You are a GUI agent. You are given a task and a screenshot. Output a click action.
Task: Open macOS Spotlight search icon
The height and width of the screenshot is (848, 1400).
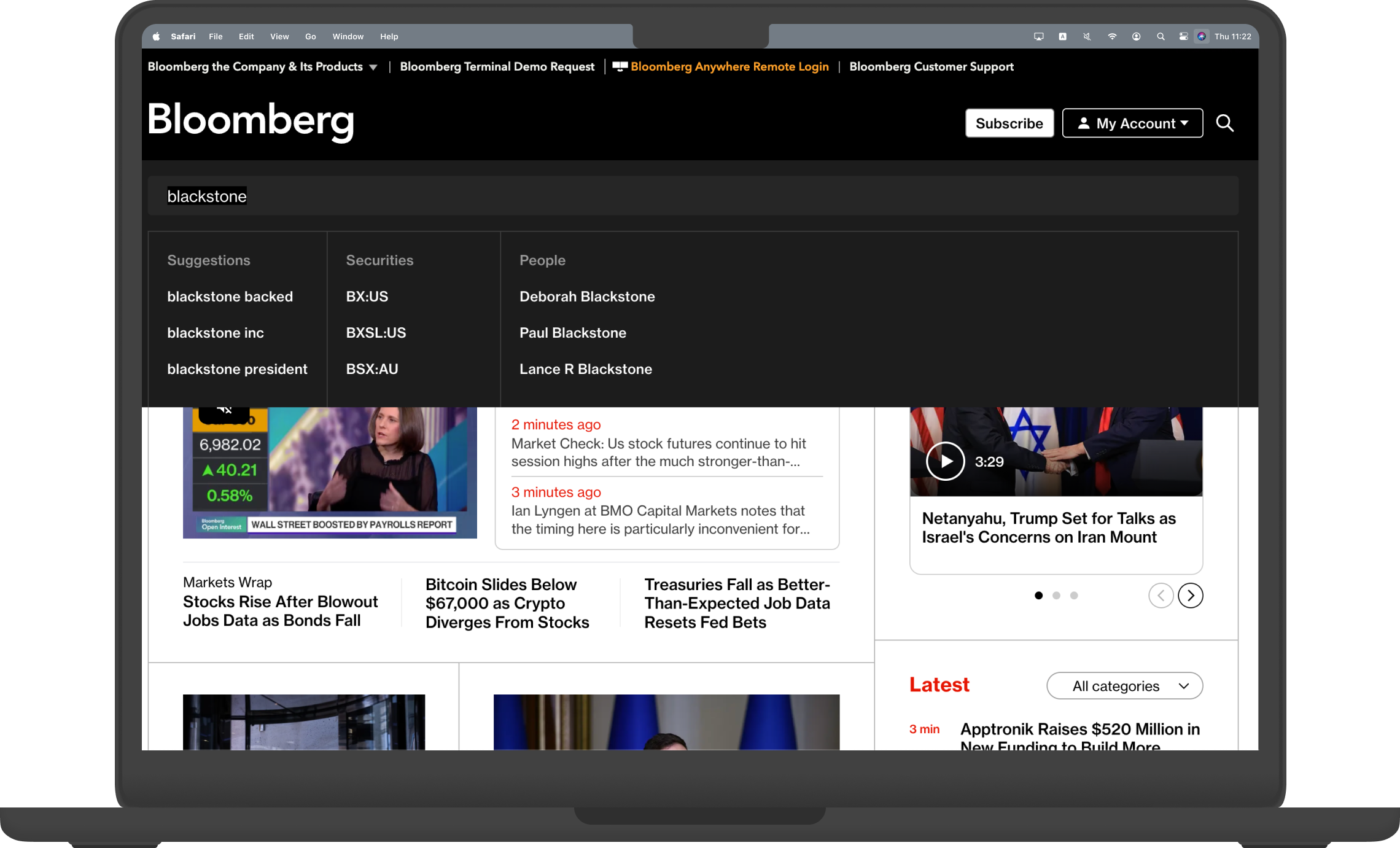(1161, 37)
